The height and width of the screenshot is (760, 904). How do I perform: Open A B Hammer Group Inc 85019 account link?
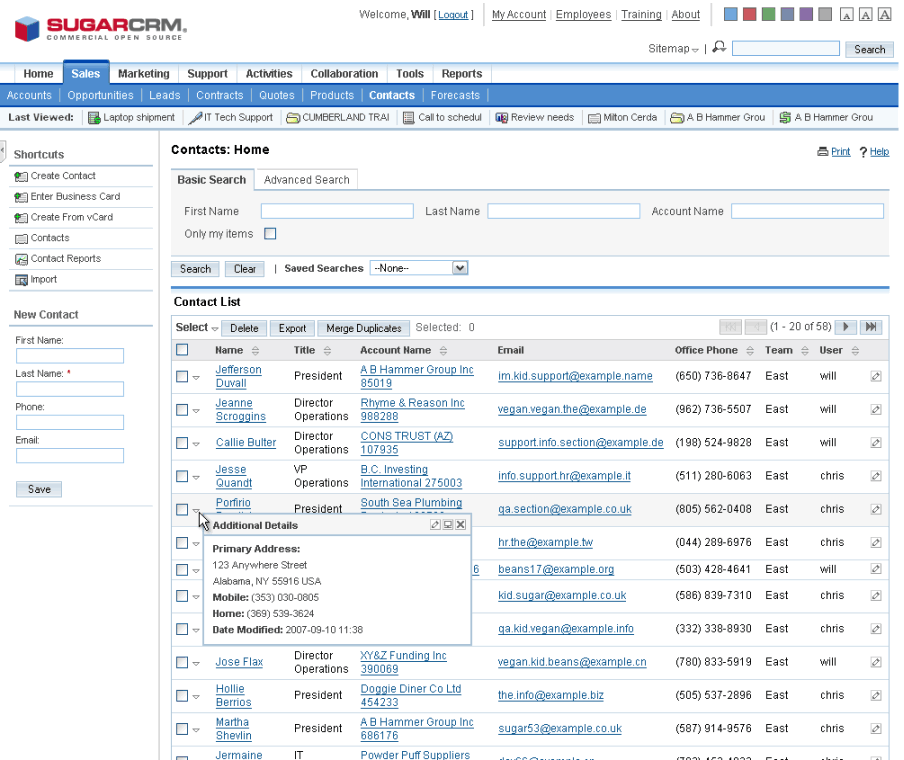417,377
